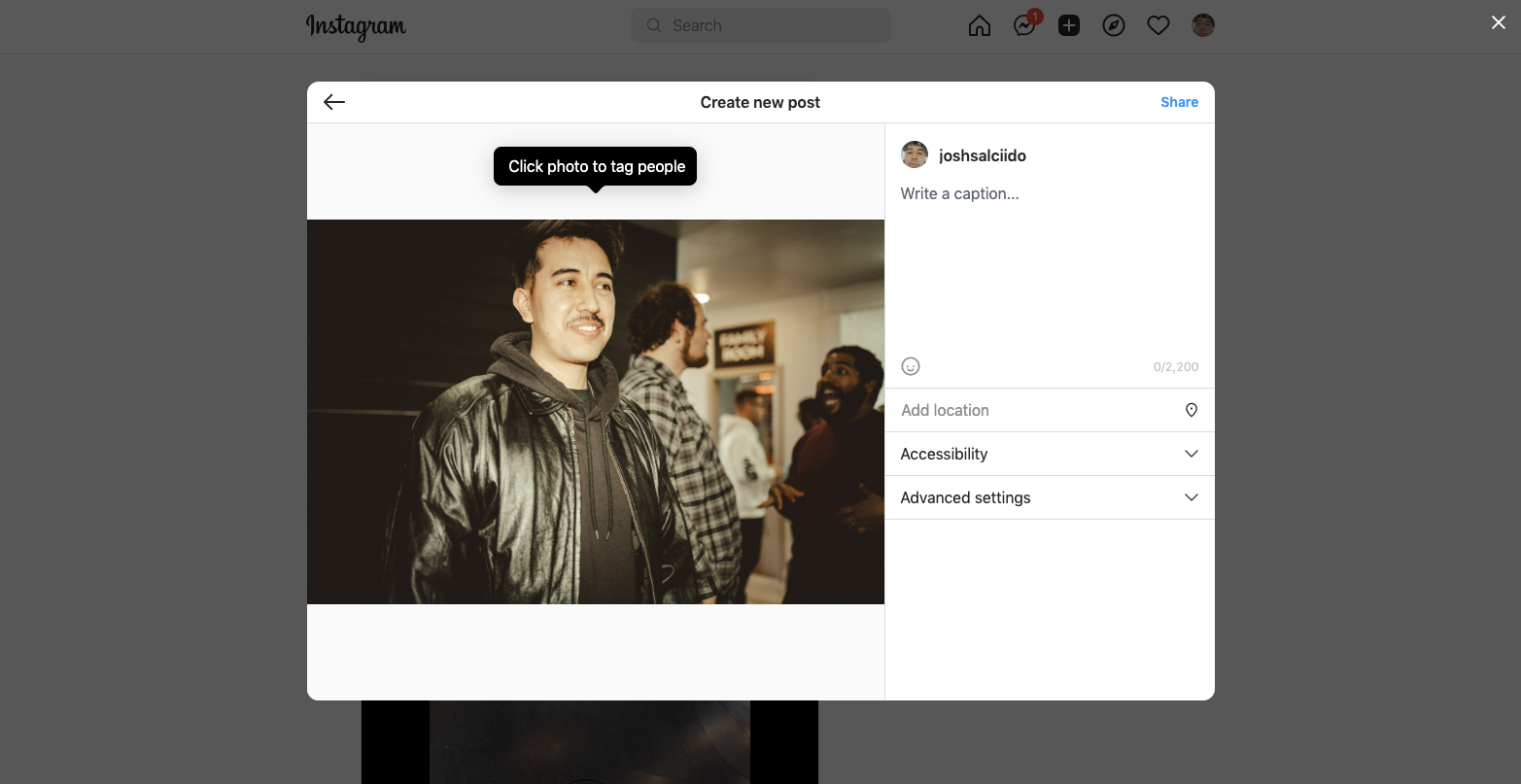
Task: Close the create post overlay
Action: click(x=1499, y=22)
